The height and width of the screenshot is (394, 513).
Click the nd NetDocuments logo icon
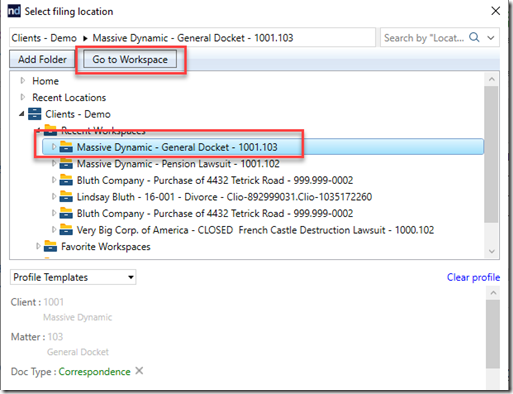coord(14,11)
